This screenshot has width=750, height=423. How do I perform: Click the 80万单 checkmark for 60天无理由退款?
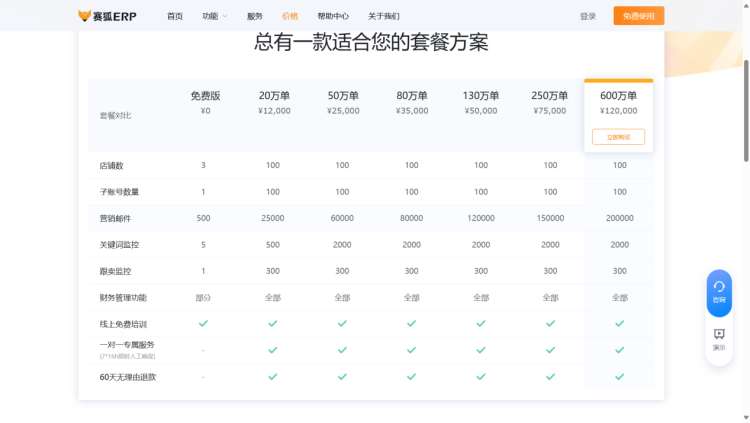[411, 377]
